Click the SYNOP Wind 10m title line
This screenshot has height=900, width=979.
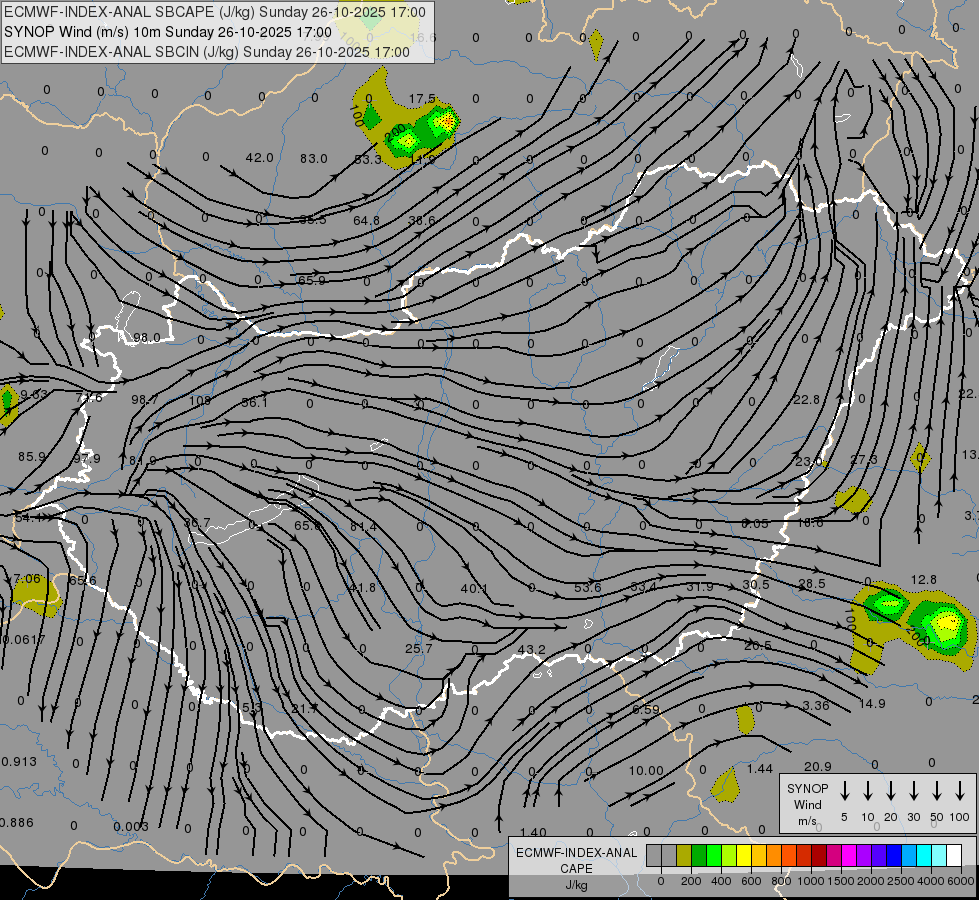[x=167, y=32]
